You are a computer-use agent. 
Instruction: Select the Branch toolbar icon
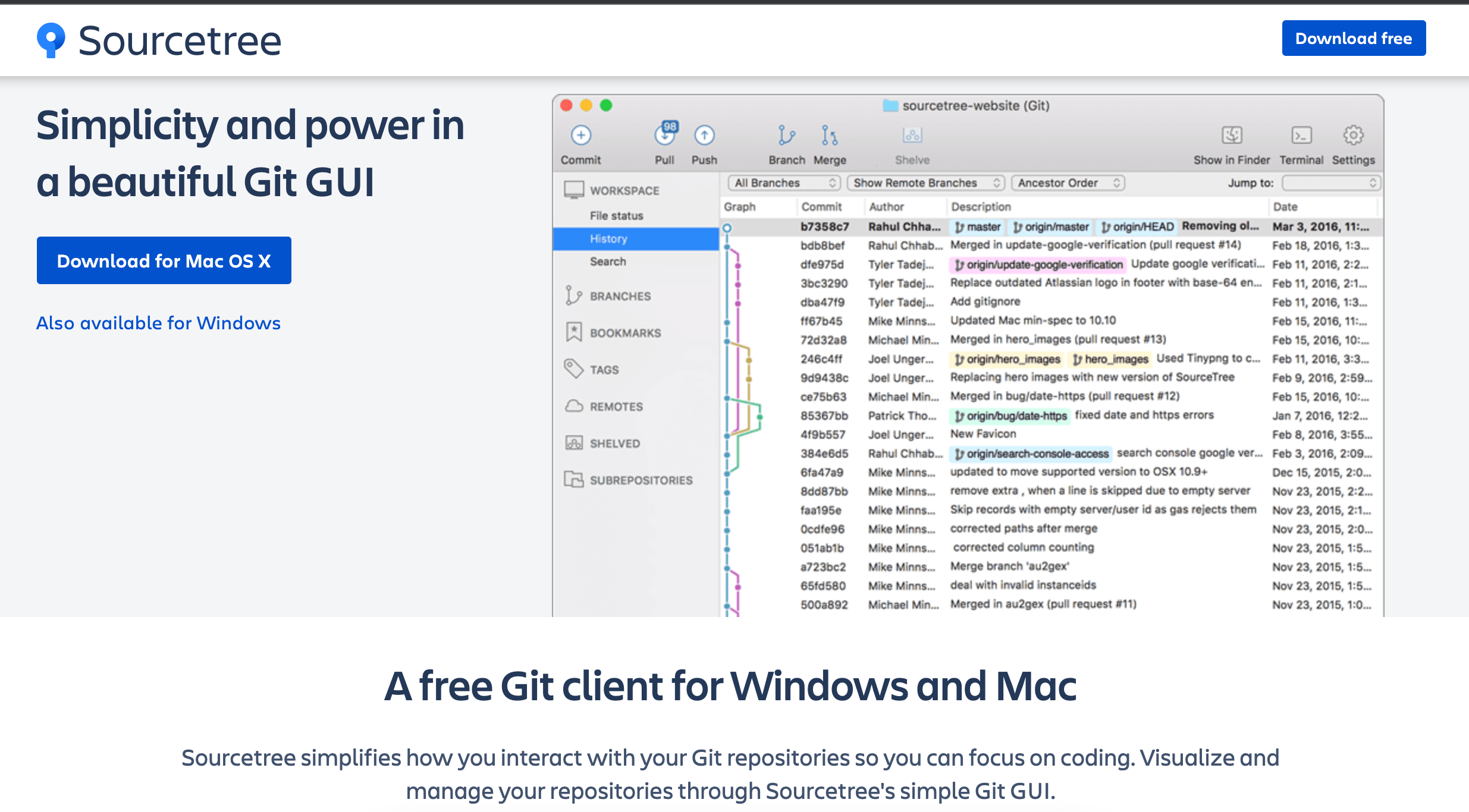tap(786, 136)
